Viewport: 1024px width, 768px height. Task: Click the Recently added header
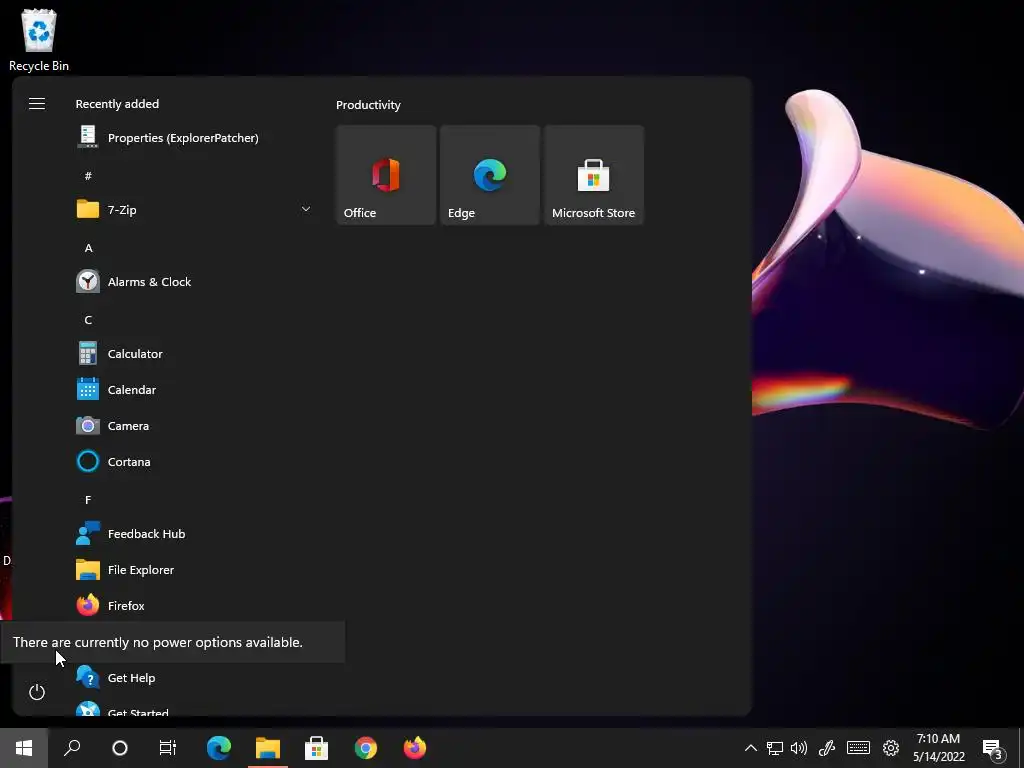point(117,104)
